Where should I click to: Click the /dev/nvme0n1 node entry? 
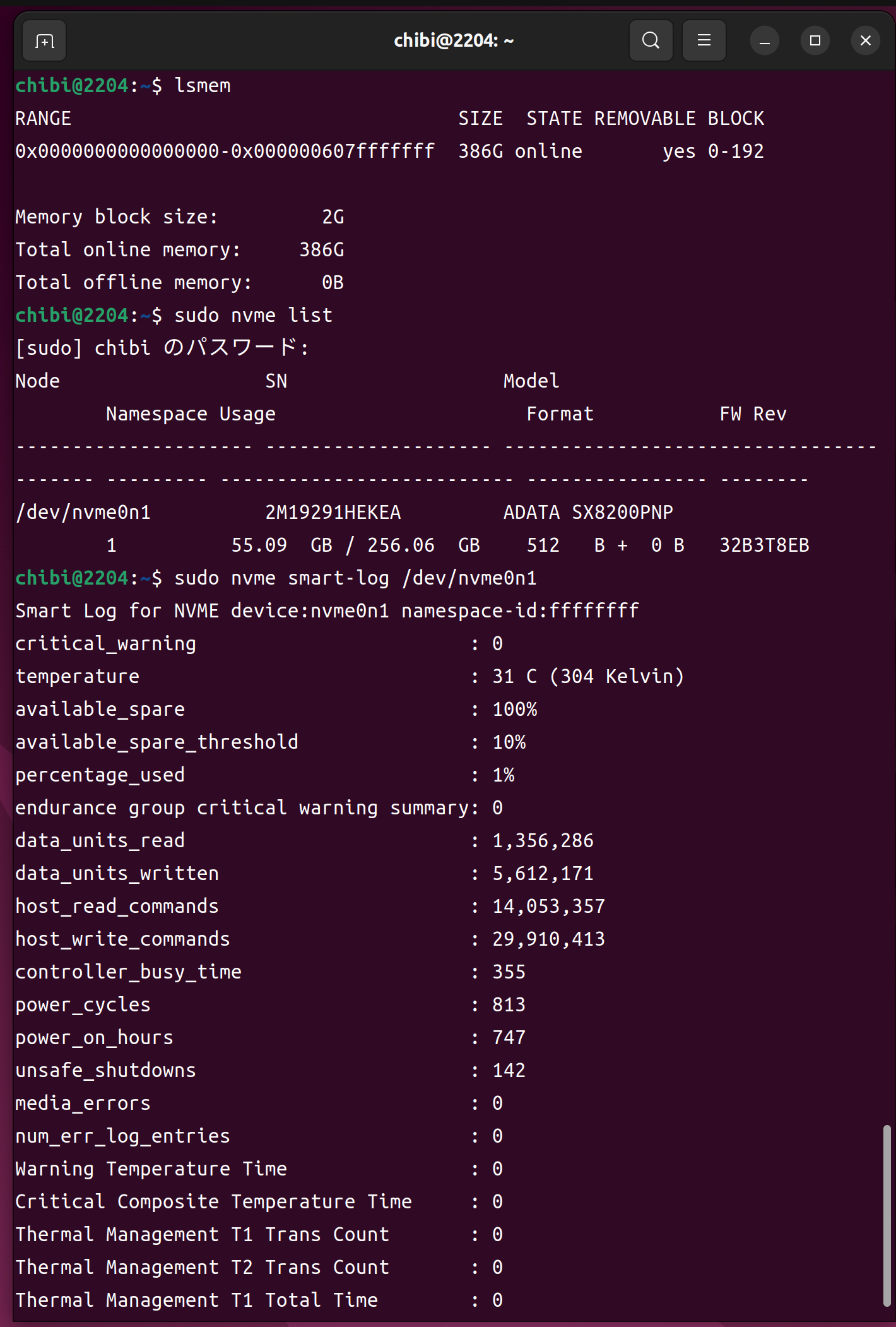point(83,513)
